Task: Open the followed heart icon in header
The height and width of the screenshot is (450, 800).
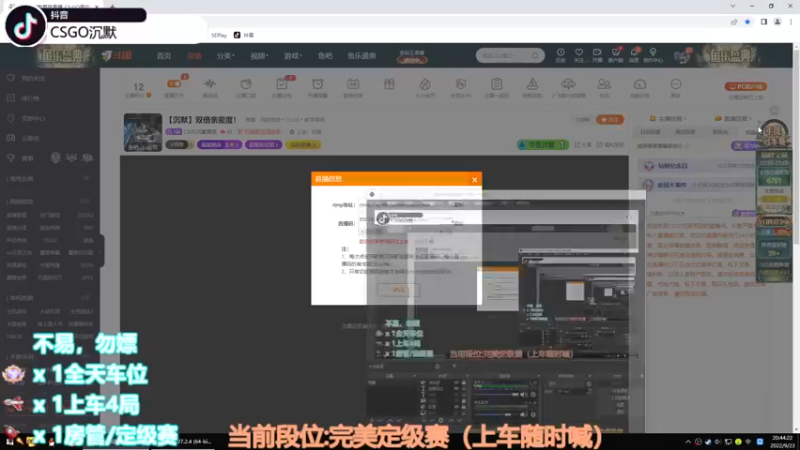Action: [579, 52]
